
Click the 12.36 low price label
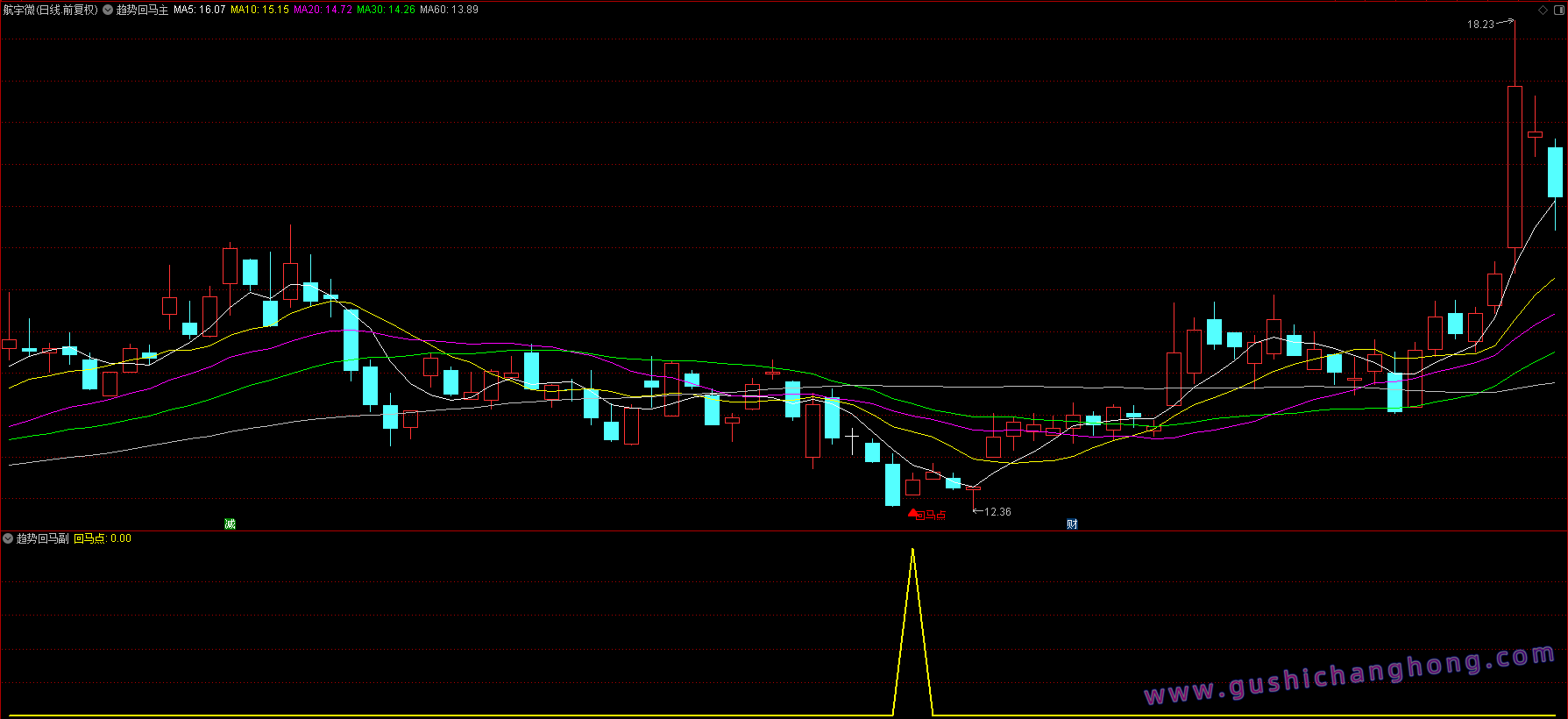[x=997, y=512]
